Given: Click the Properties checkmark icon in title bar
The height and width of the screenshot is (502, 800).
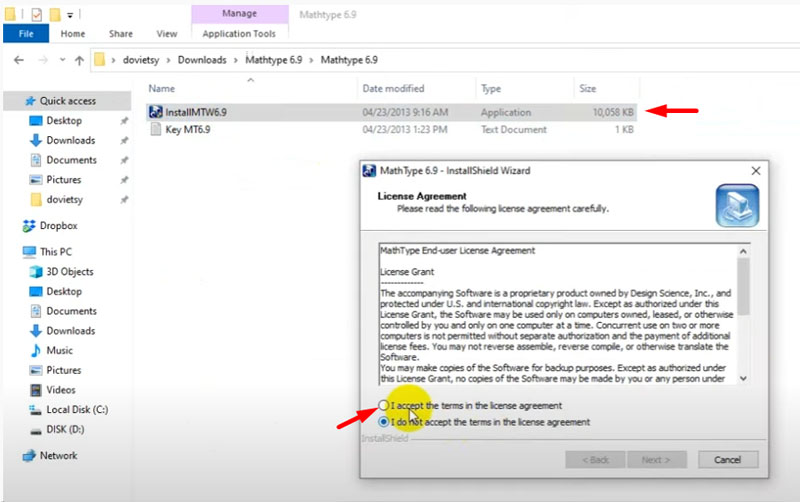Looking at the screenshot, I should 36,15.
